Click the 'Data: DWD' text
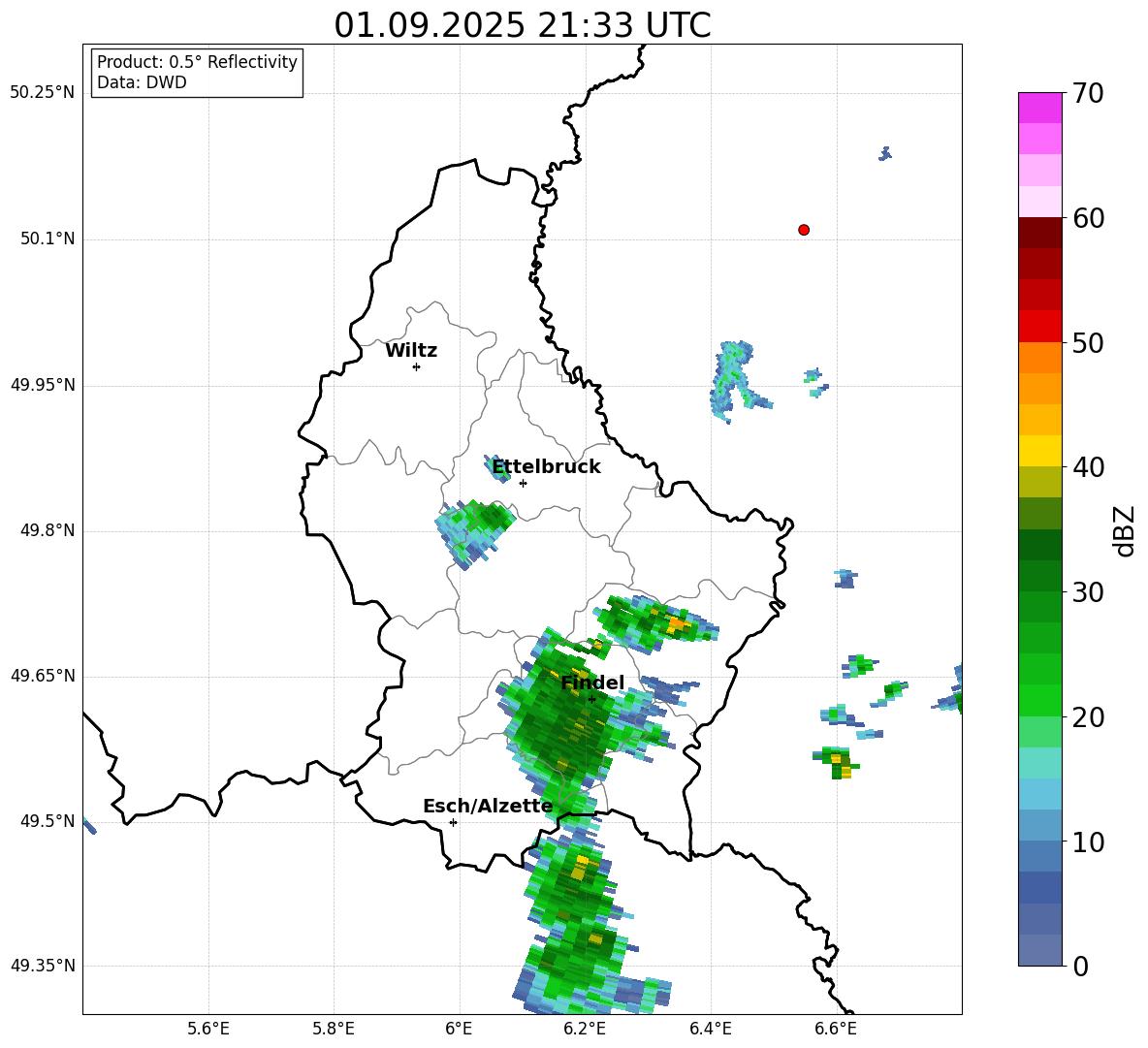The width and height of the screenshot is (1148, 1048). coord(142,82)
